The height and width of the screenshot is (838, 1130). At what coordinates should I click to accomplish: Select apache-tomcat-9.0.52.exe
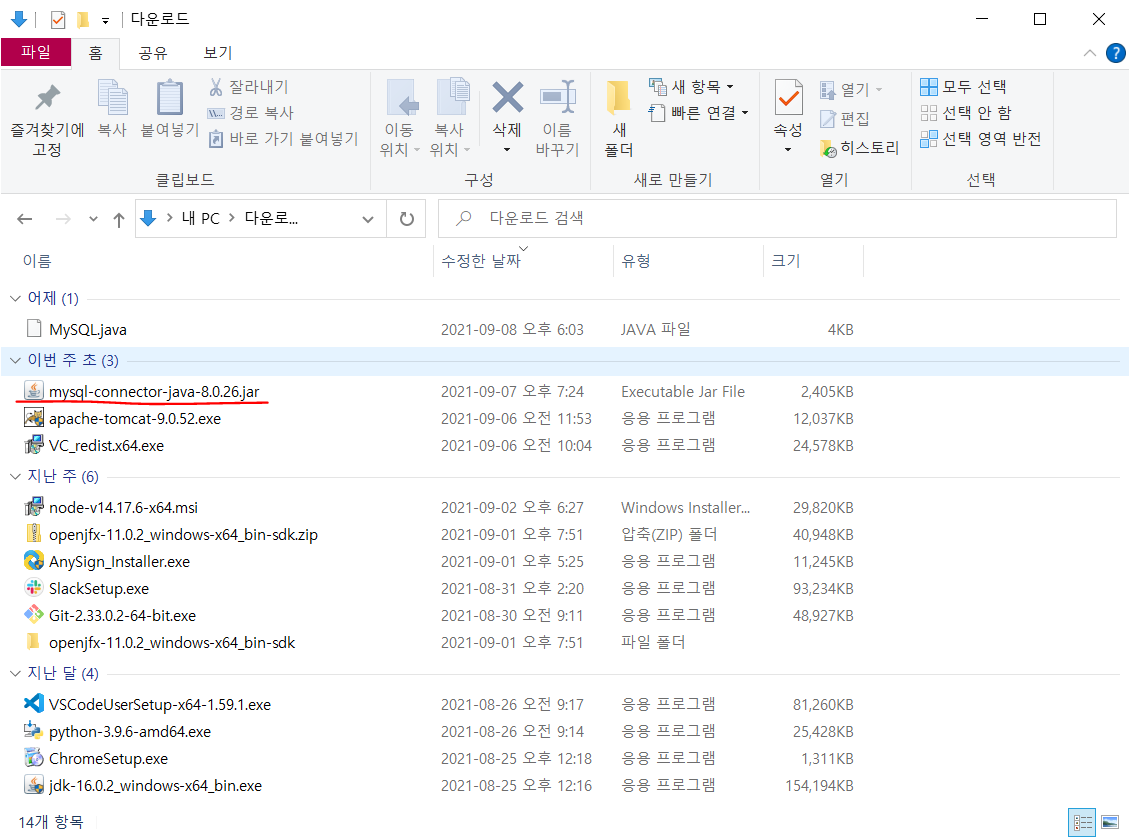pyautogui.click(x=135, y=419)
